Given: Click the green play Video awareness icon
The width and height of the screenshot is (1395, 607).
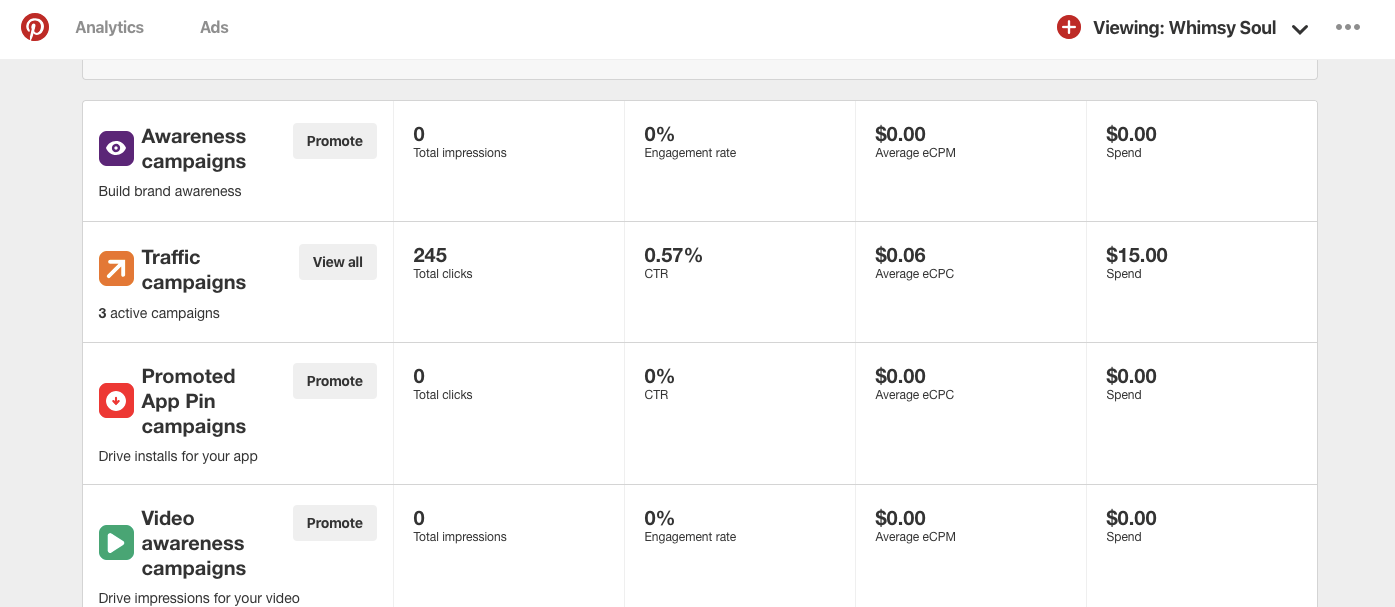Looking at the screenshot, I should coord(116,543).
